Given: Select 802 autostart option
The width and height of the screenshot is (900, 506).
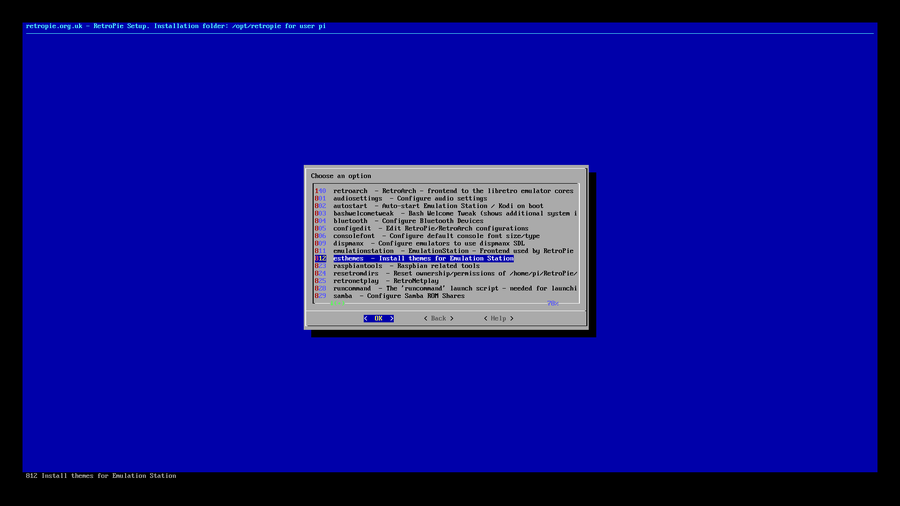Looking at the screenshot, I should [429, 206].
